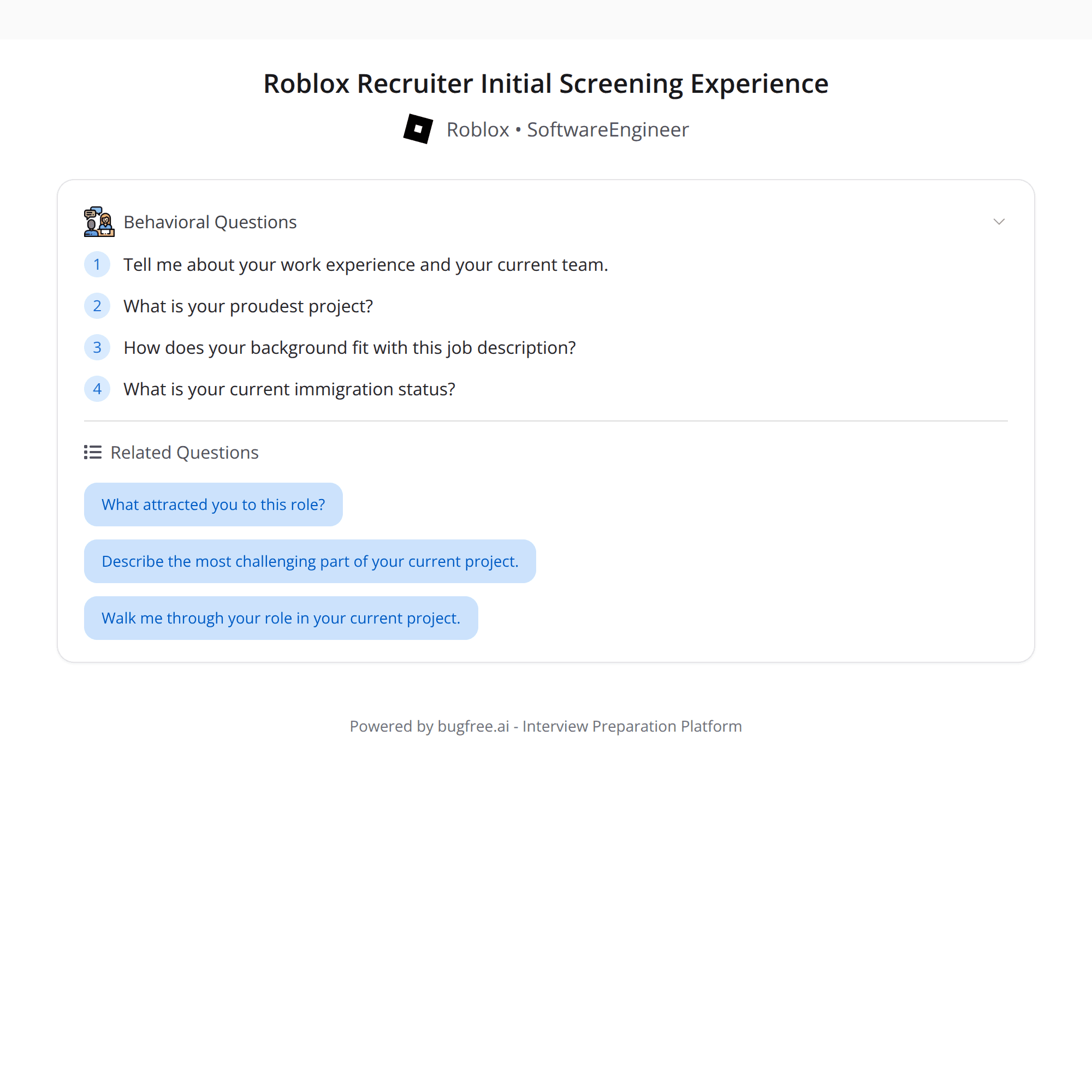Click the numbered badge 4 circle
1092x1092 pixels.
[97, 388]
